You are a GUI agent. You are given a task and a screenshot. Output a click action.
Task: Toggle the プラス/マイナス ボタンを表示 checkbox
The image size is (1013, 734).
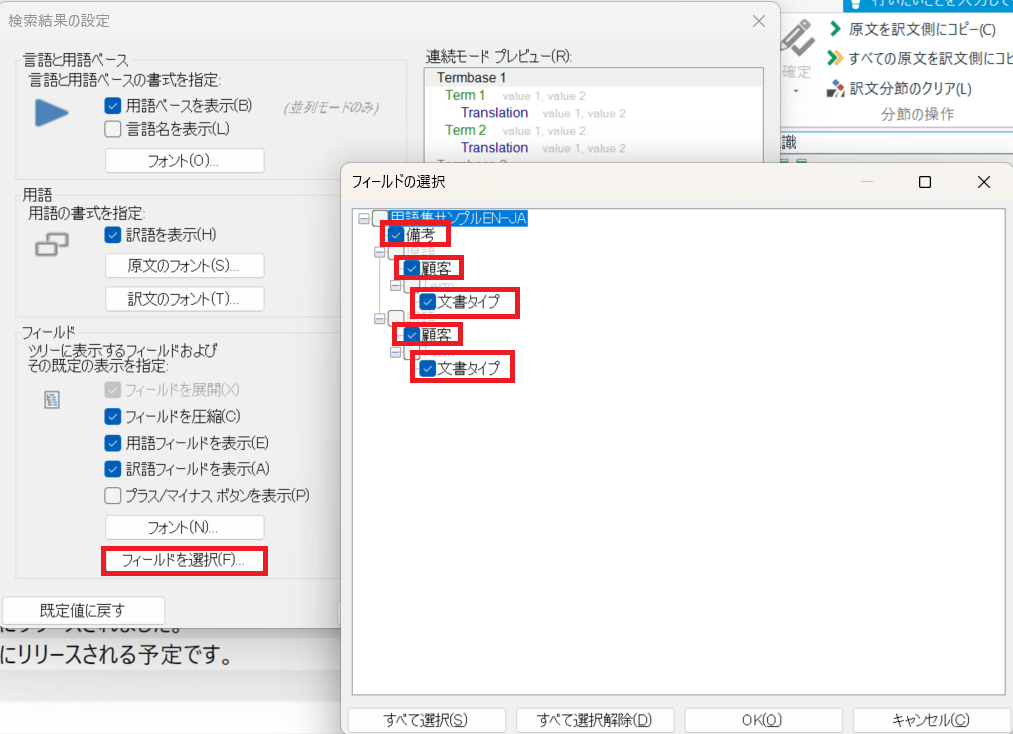(x=113, y=495)
